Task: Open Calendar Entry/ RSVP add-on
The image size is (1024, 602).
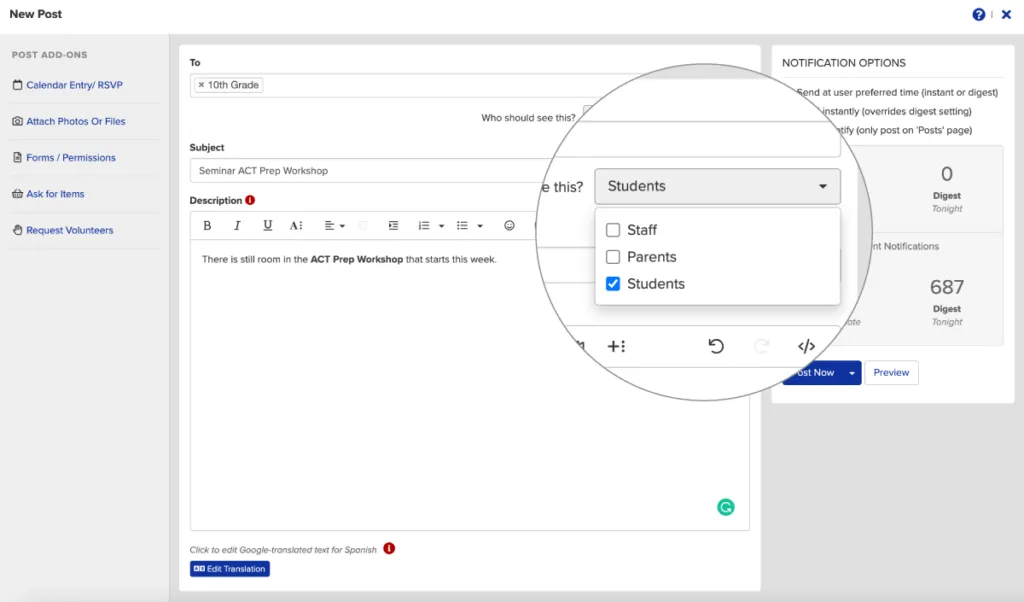Action: 74,85
